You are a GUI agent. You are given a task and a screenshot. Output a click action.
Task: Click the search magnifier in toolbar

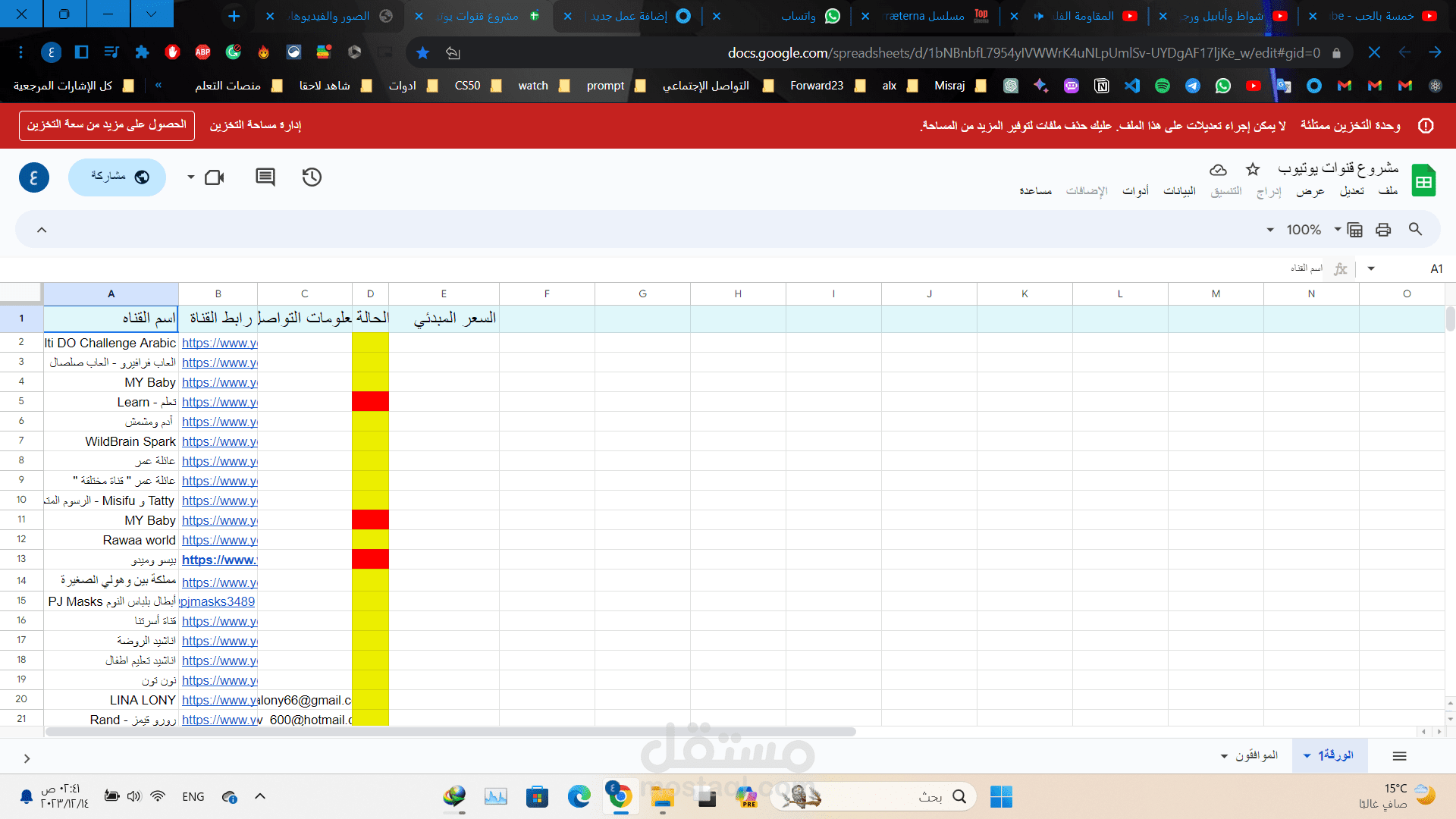point(1415,230)
